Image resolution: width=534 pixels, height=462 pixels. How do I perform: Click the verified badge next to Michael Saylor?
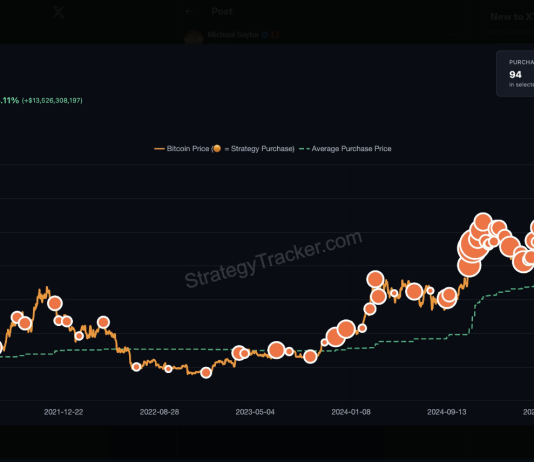click(x=265, y=34)
